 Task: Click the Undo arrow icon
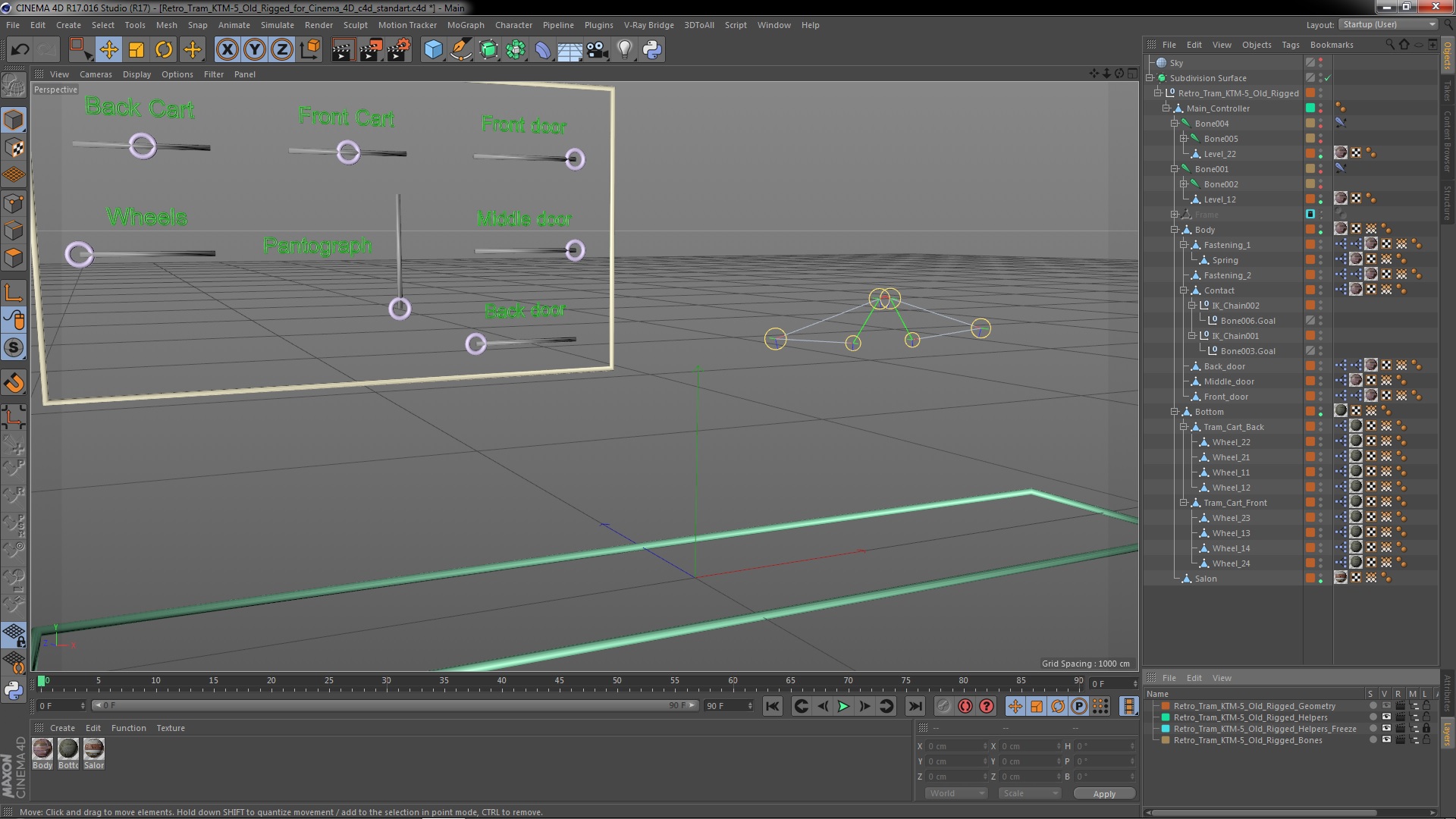coord(20,50)
